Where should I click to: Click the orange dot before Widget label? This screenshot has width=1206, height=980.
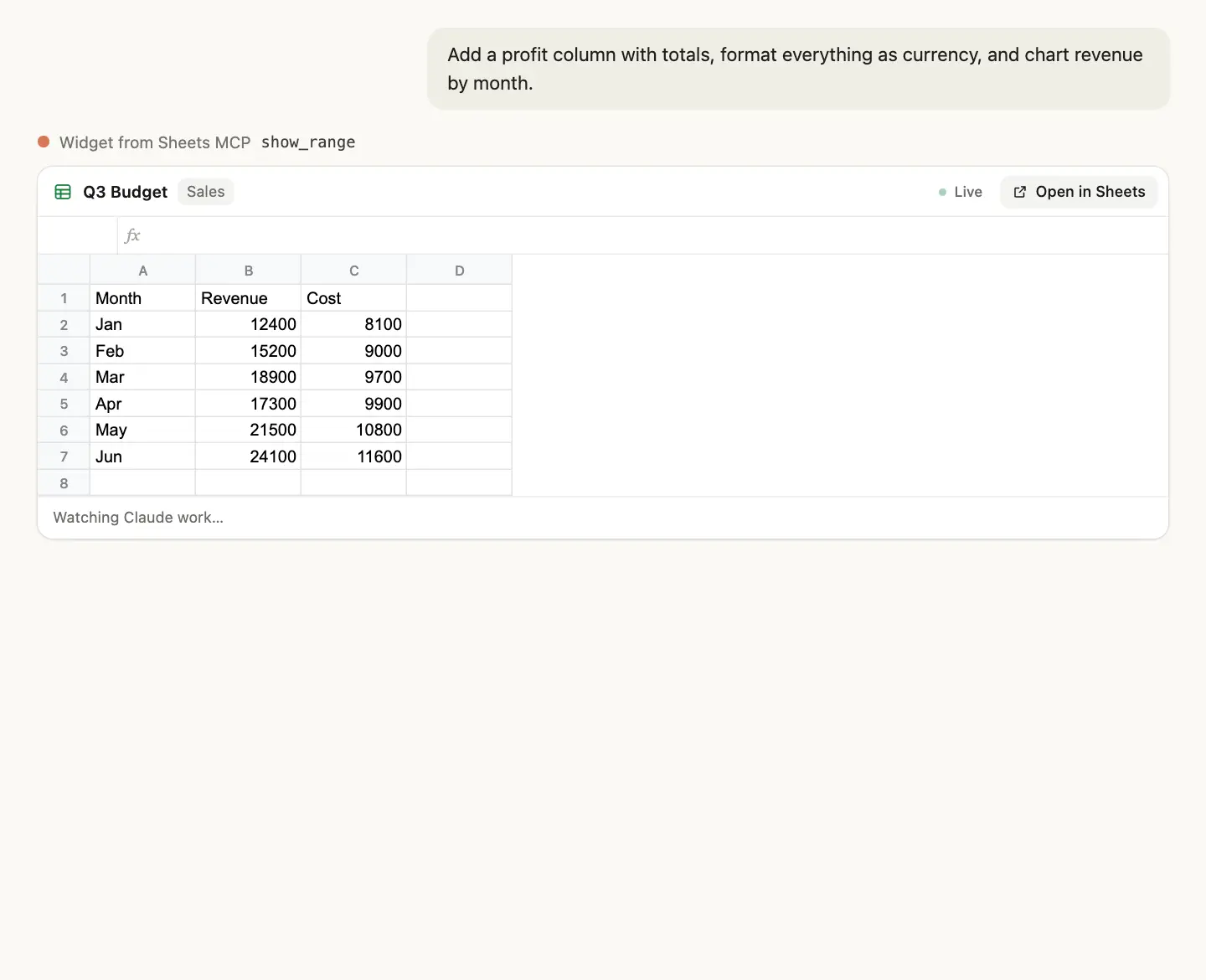coord(44,142)
